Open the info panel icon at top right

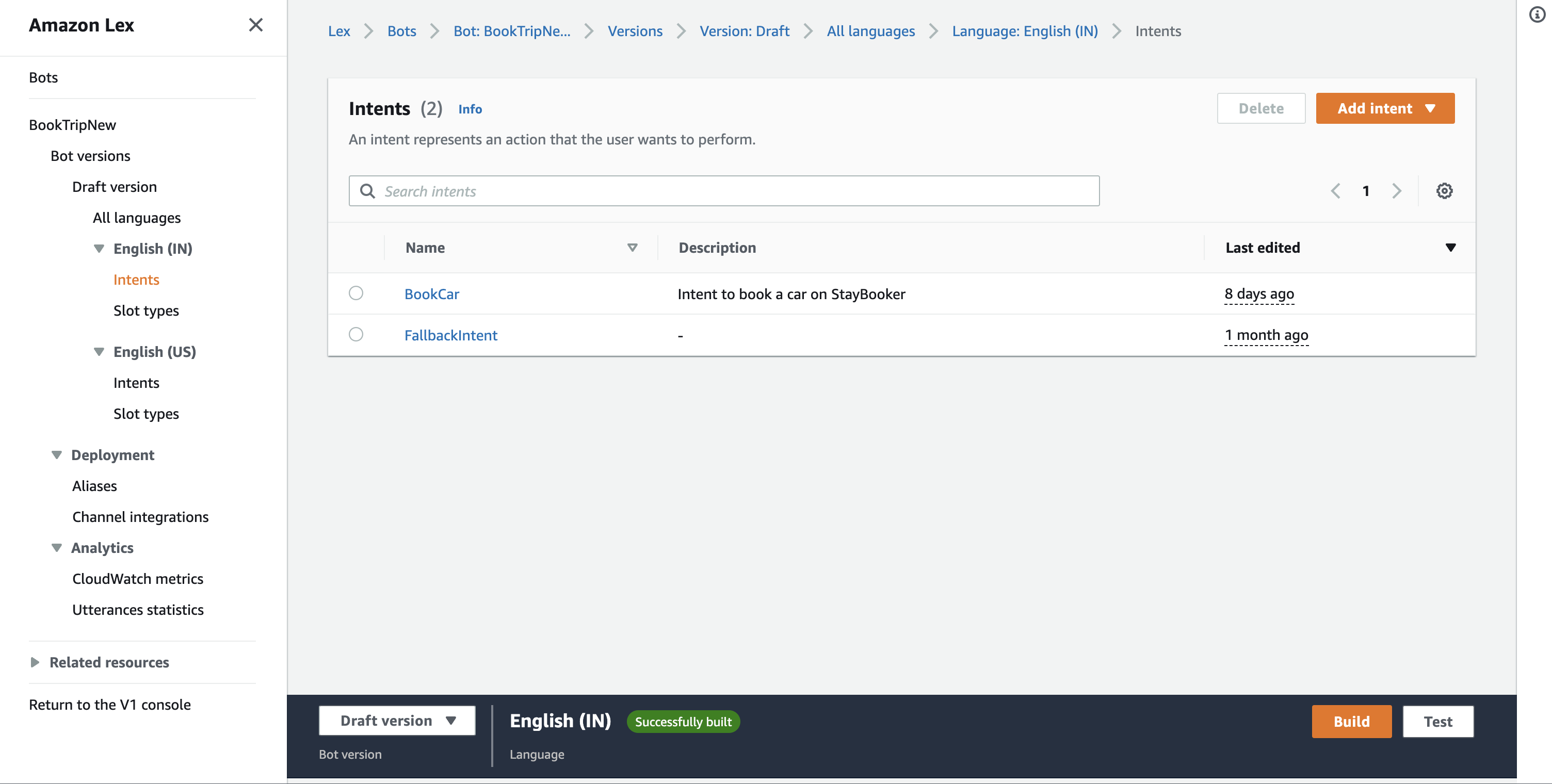[x=1537, y=14]
